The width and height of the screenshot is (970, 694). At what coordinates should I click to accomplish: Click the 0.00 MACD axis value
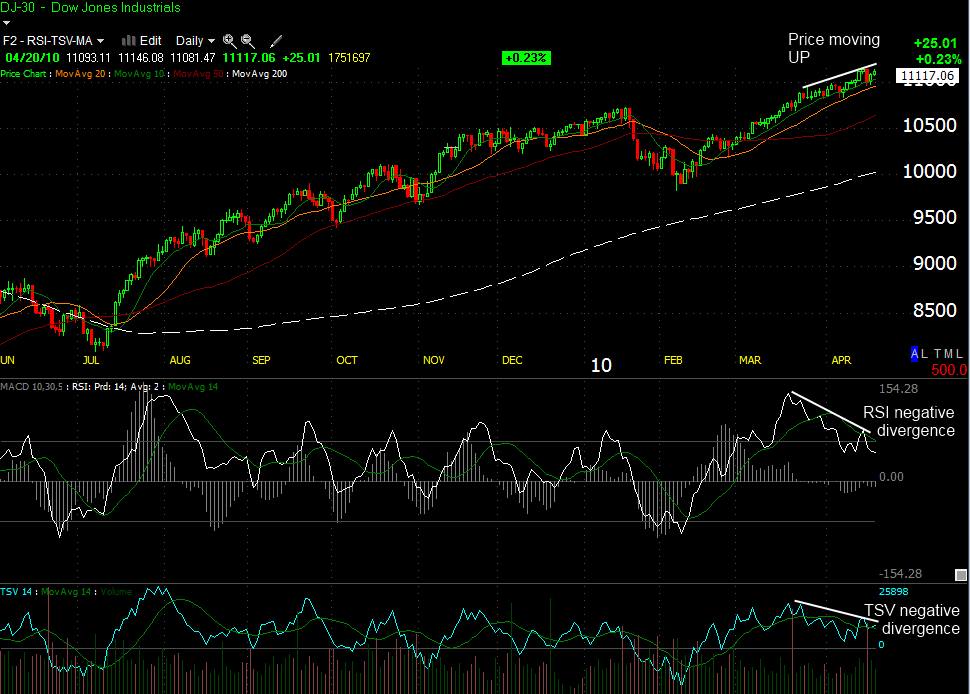(x=891, y=477)
